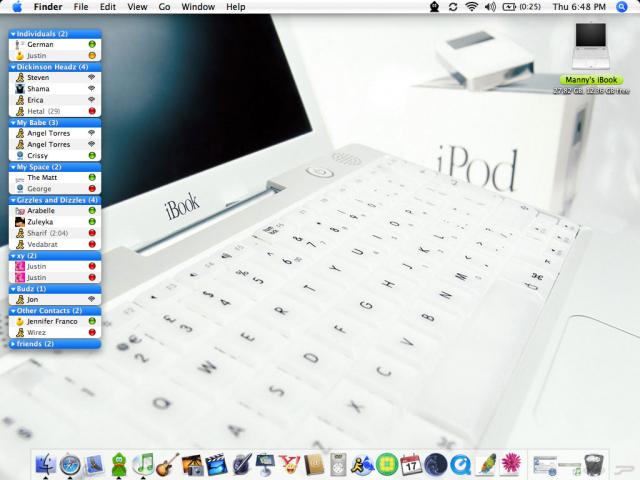Open the volume menu bar icon
Screen dimensions: 640x480
(490, 7)
